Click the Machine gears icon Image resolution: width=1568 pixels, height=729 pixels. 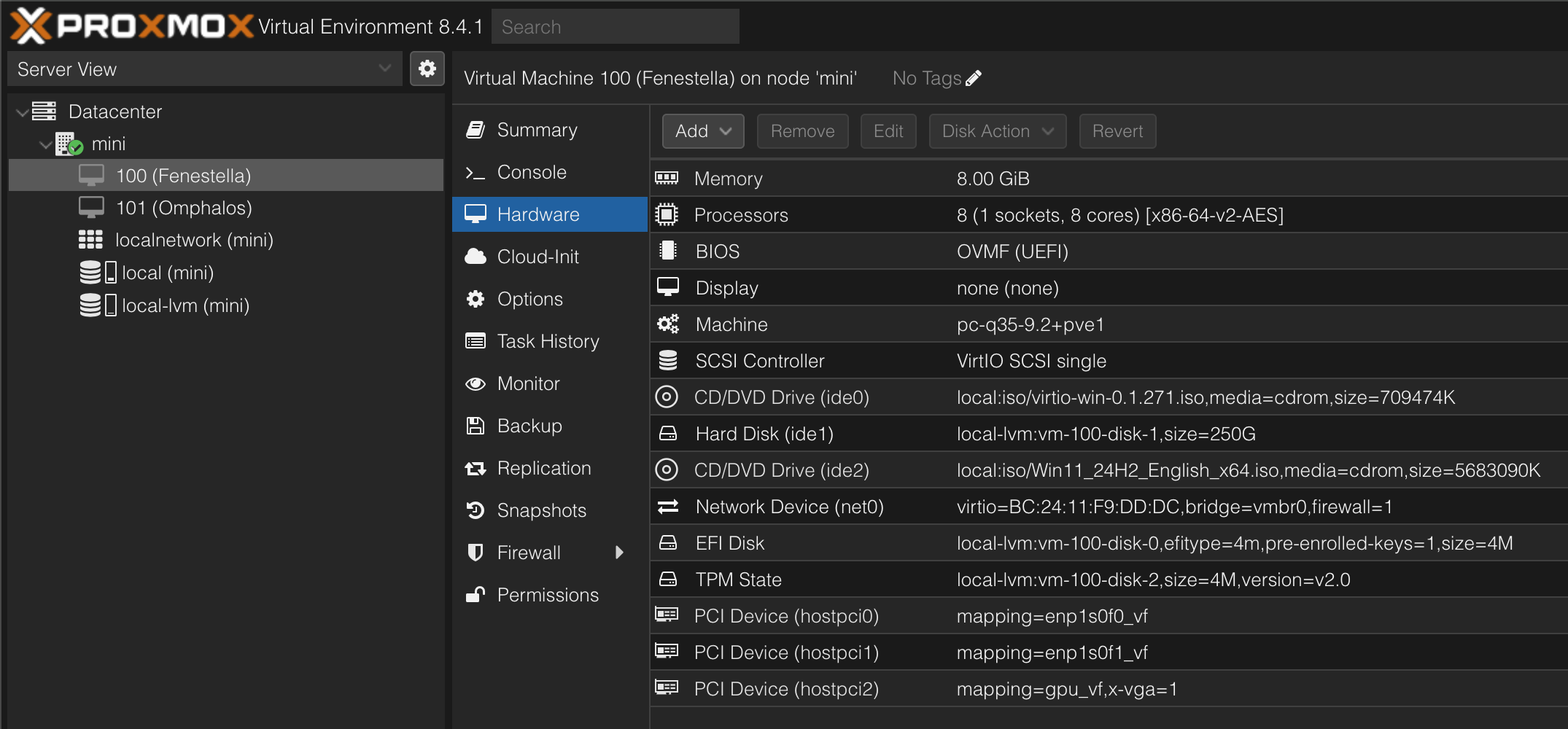pos(667,324)
